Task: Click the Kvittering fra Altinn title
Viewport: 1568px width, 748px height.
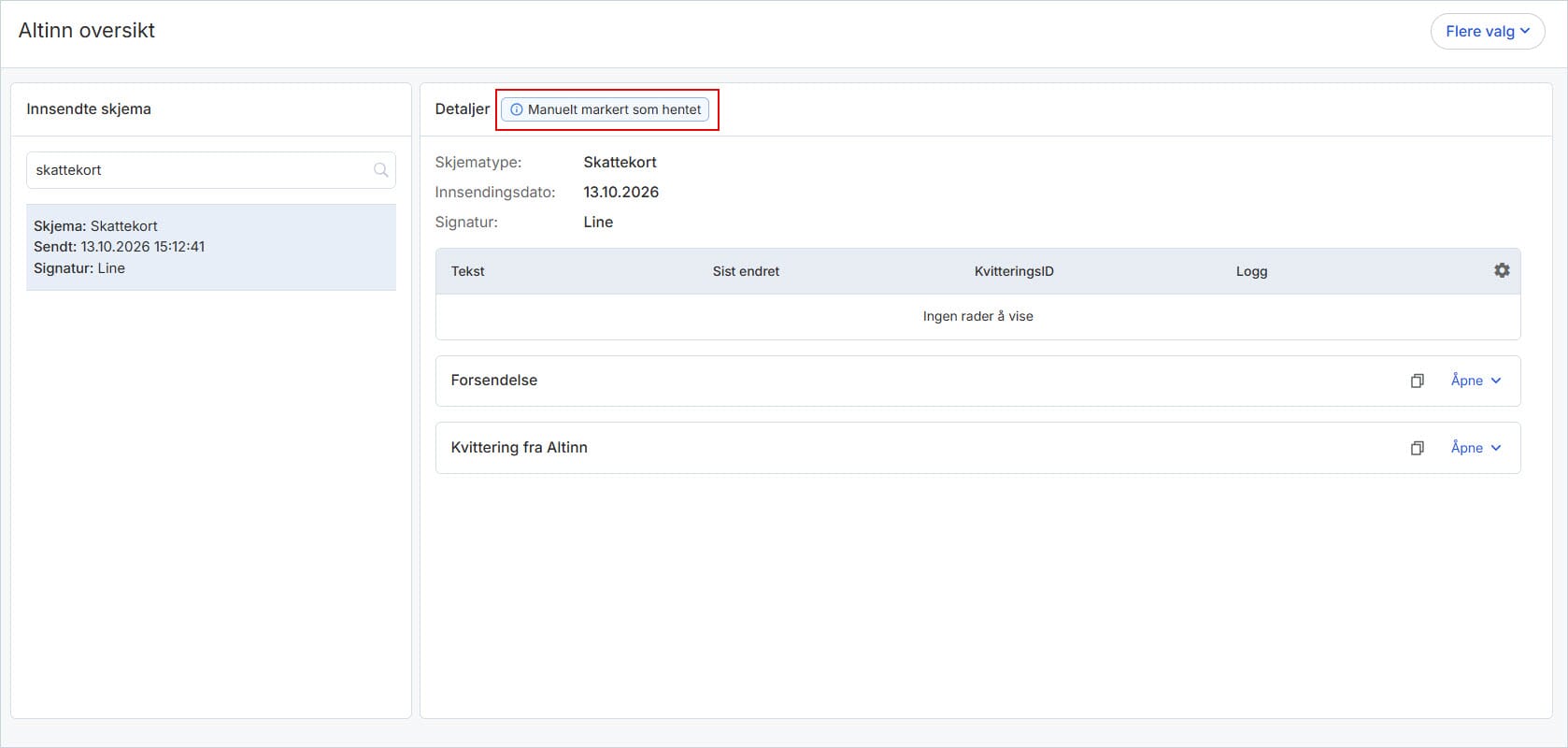Action: pos(519,447)
